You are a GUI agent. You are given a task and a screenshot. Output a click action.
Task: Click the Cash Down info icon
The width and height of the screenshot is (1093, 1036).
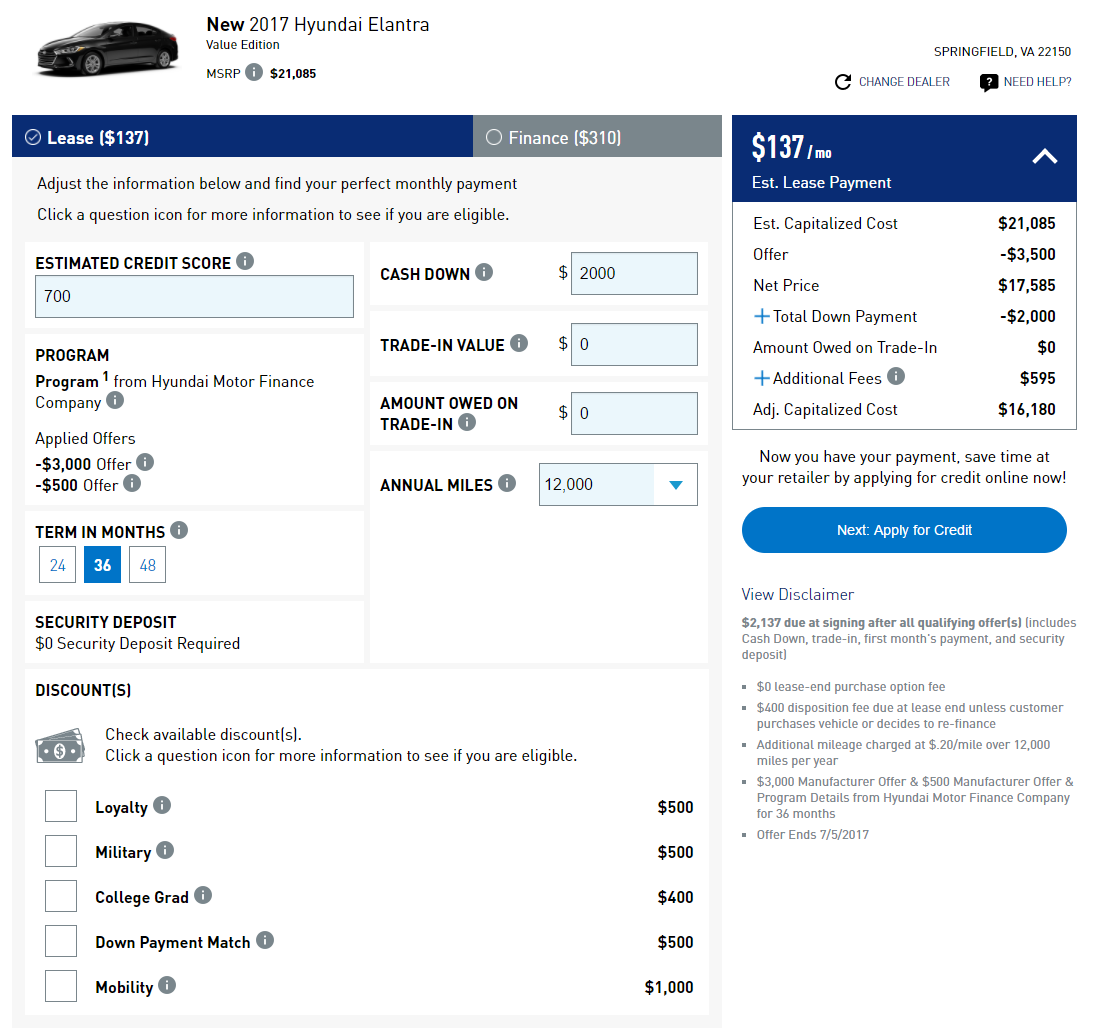pos(484,272)
